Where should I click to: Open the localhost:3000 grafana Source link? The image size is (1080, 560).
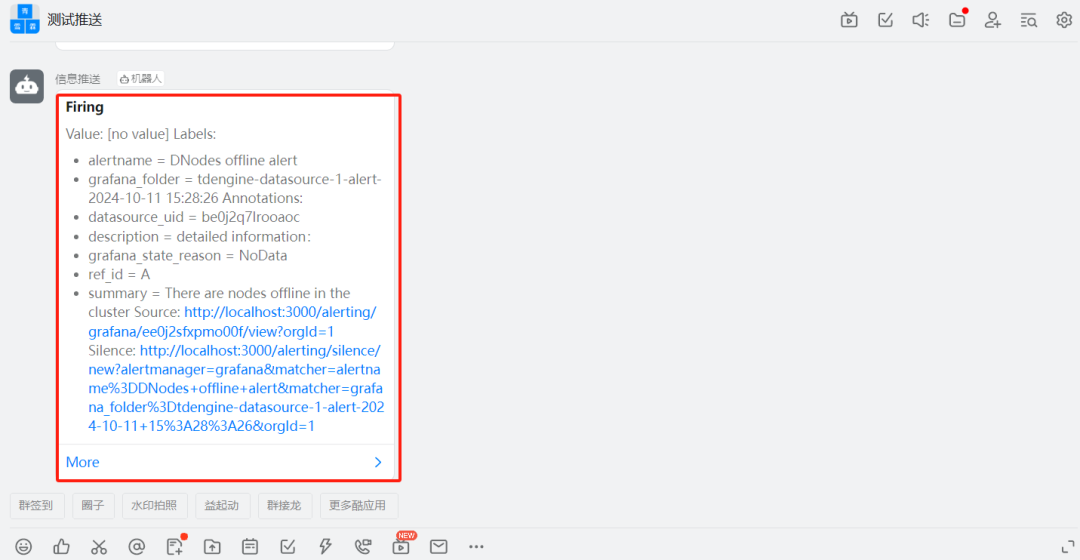[232, 322]
